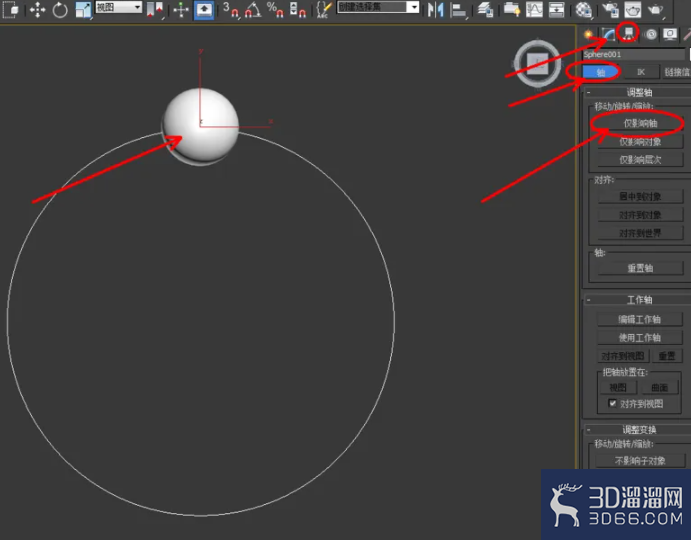Collapse the 调整轴 rollout

coord(637,92)
